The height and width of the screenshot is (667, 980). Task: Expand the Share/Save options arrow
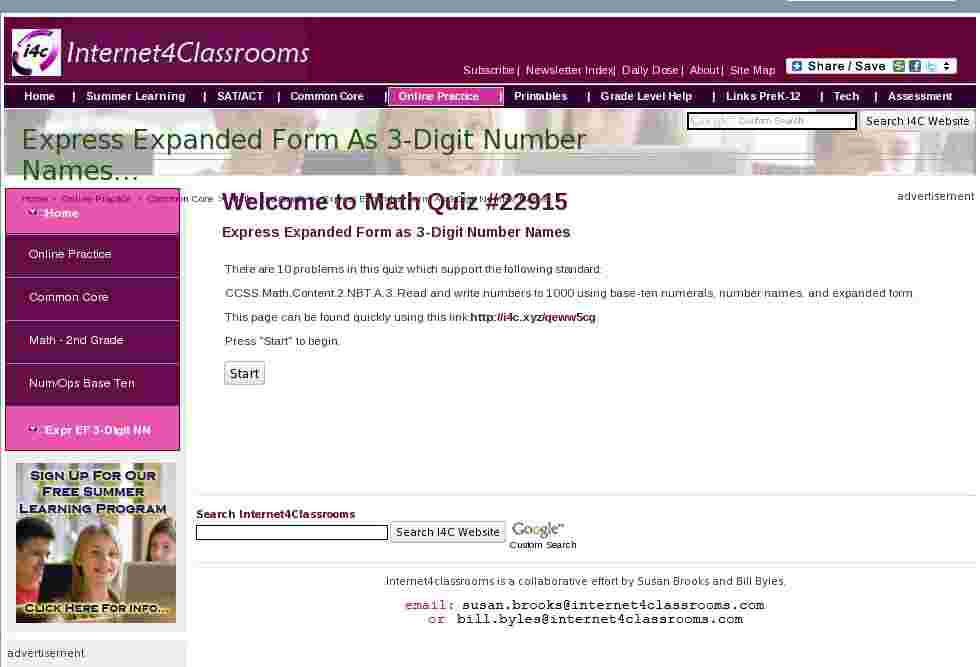[946, 66]
